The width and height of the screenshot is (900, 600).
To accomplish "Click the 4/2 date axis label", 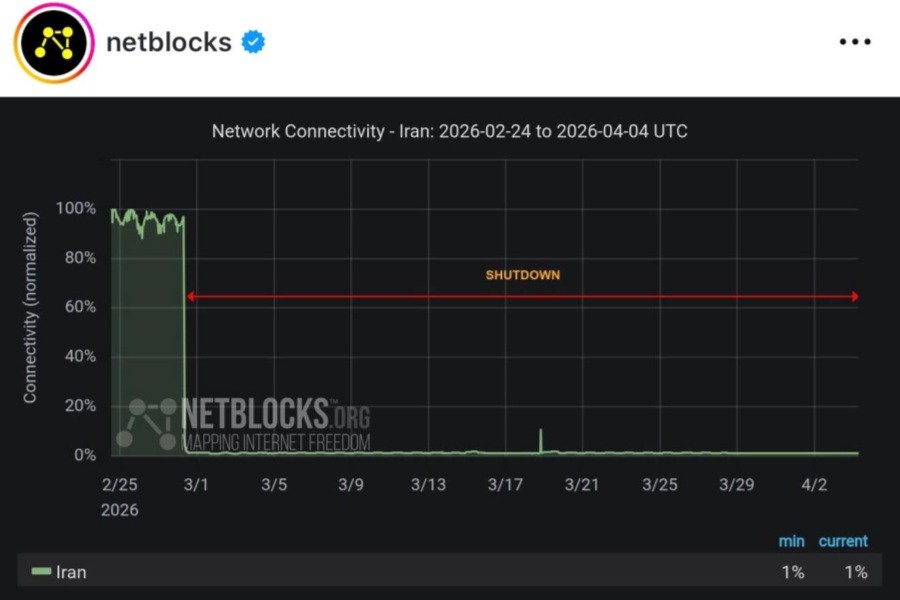I will point(815,485).
